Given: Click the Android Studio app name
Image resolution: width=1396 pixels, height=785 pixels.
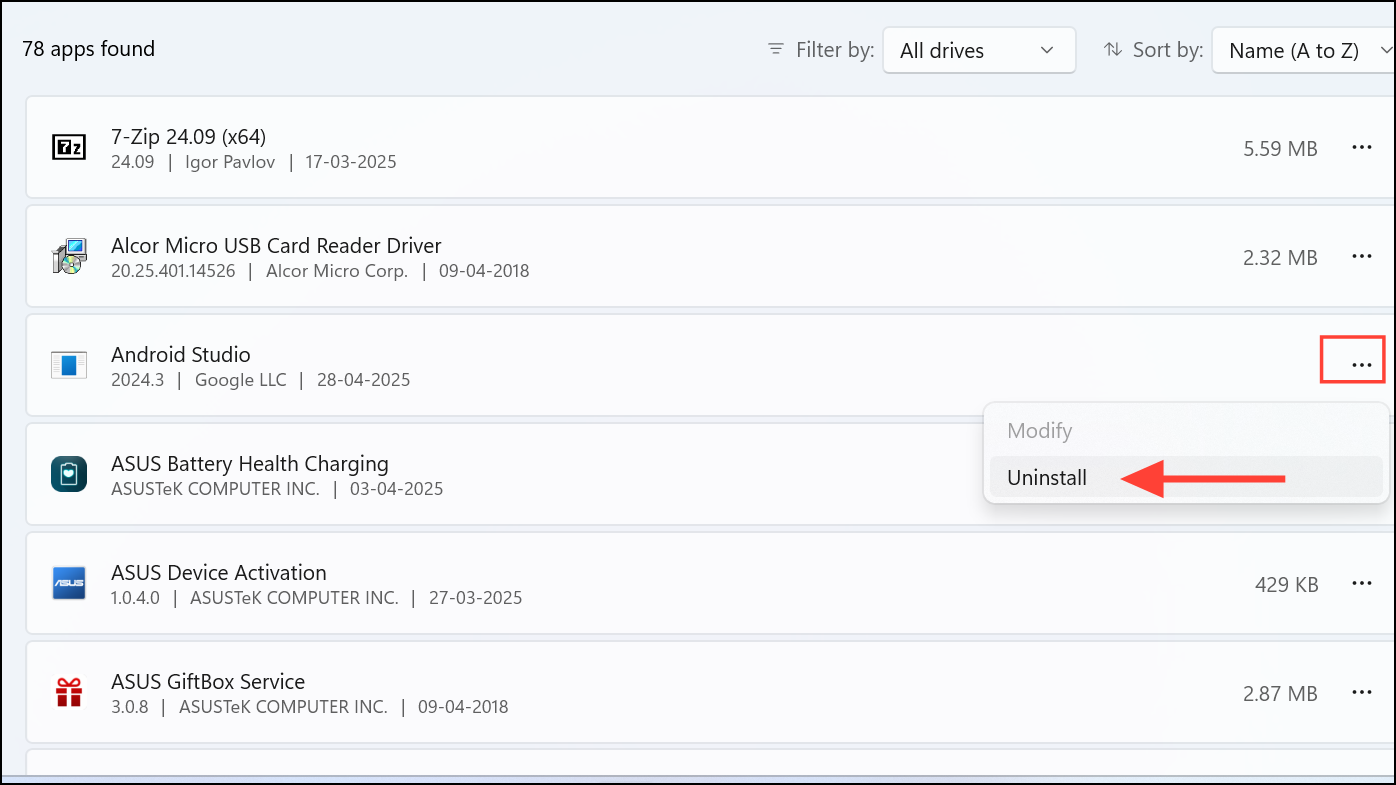Looking at the screenshot, I should pyautogui.click(x=181, y=355).
